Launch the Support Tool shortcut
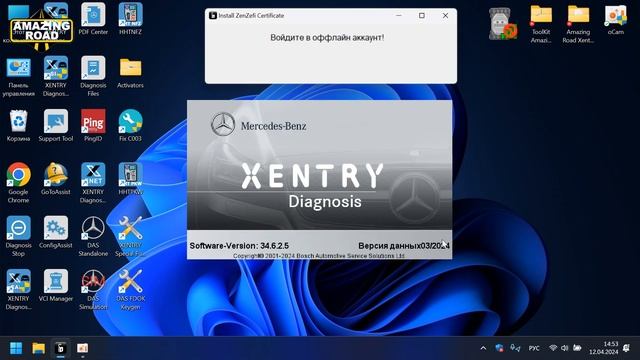640x360 pixels. (x=56, y=126)
